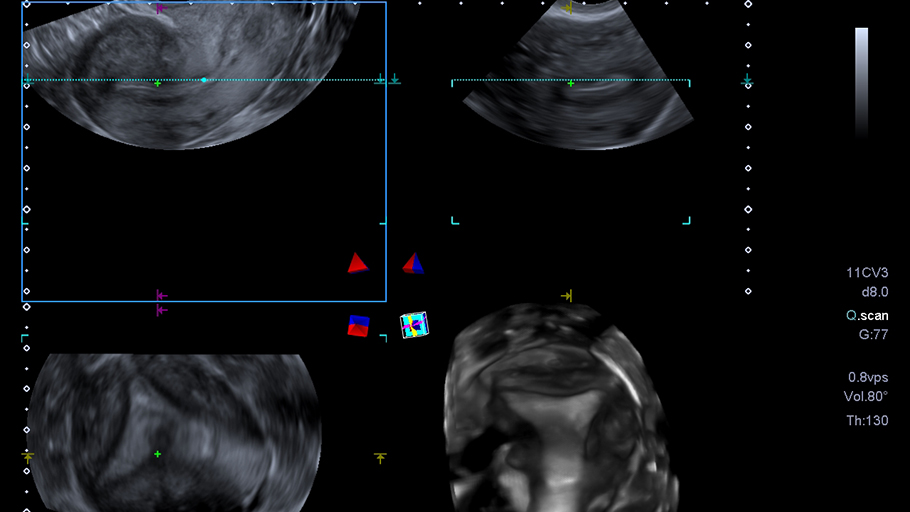Click the green cross in the top-left plane
Viewport: 910px width, 512px height.
157,84
